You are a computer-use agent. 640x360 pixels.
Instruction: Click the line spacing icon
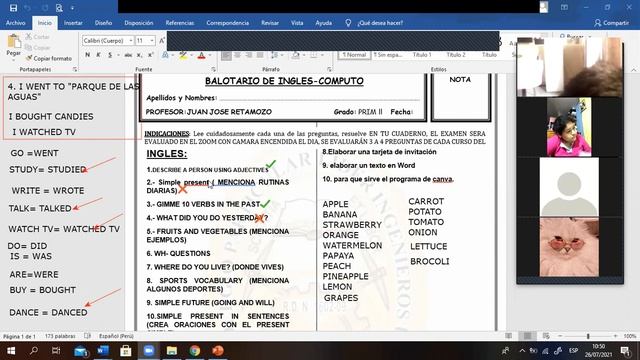pos(275,55)
